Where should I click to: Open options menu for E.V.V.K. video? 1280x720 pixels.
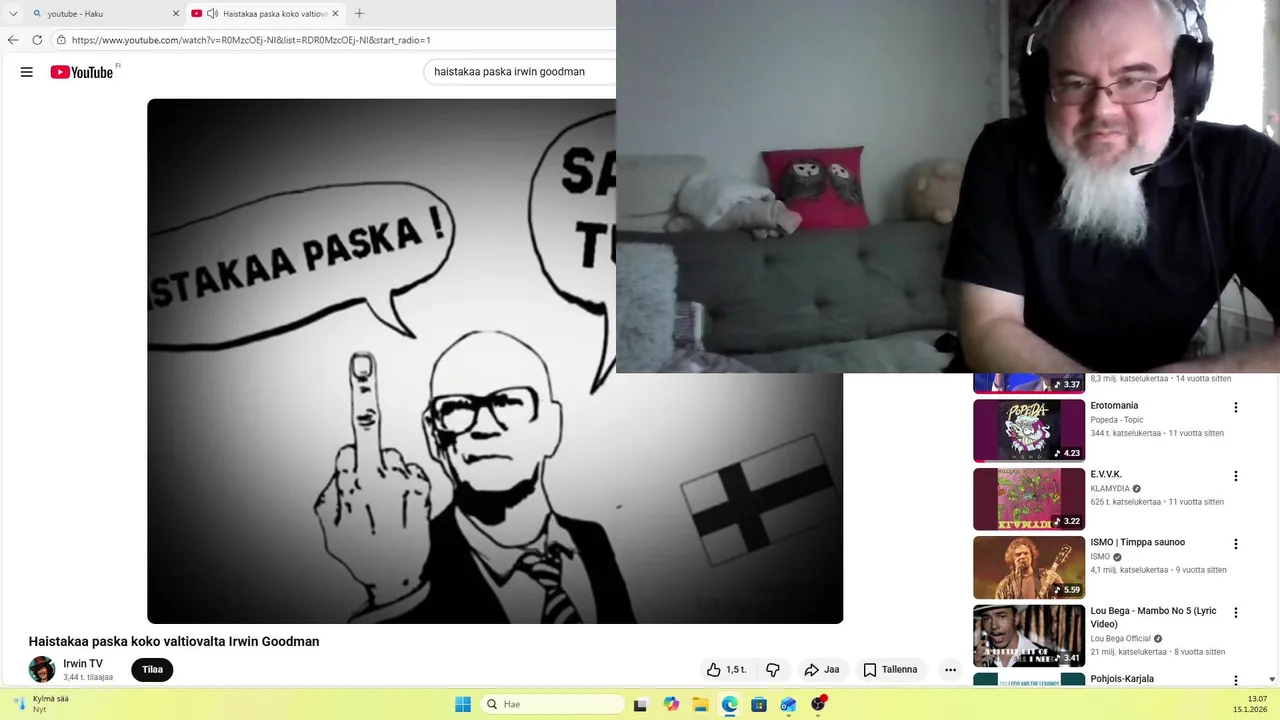point(1236,476)
